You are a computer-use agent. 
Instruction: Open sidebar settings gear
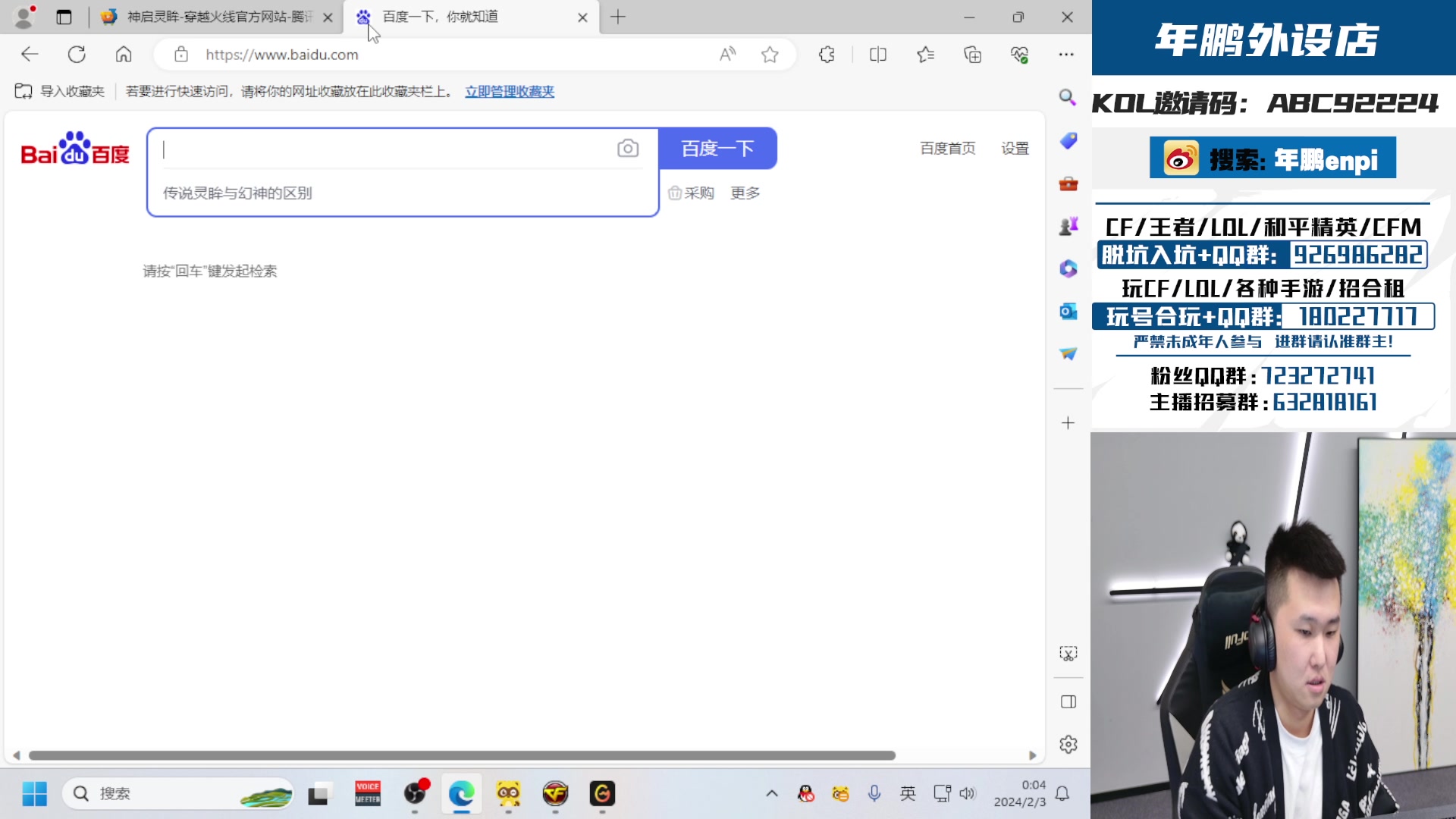click(x=1068, y=745)
